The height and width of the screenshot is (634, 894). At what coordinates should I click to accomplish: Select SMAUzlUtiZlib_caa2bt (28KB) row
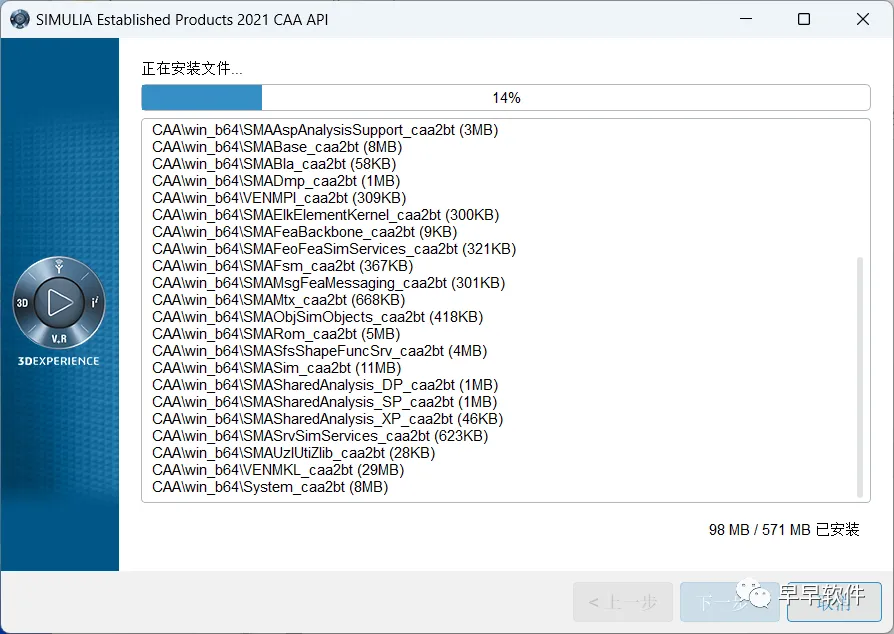pos(294,453)
